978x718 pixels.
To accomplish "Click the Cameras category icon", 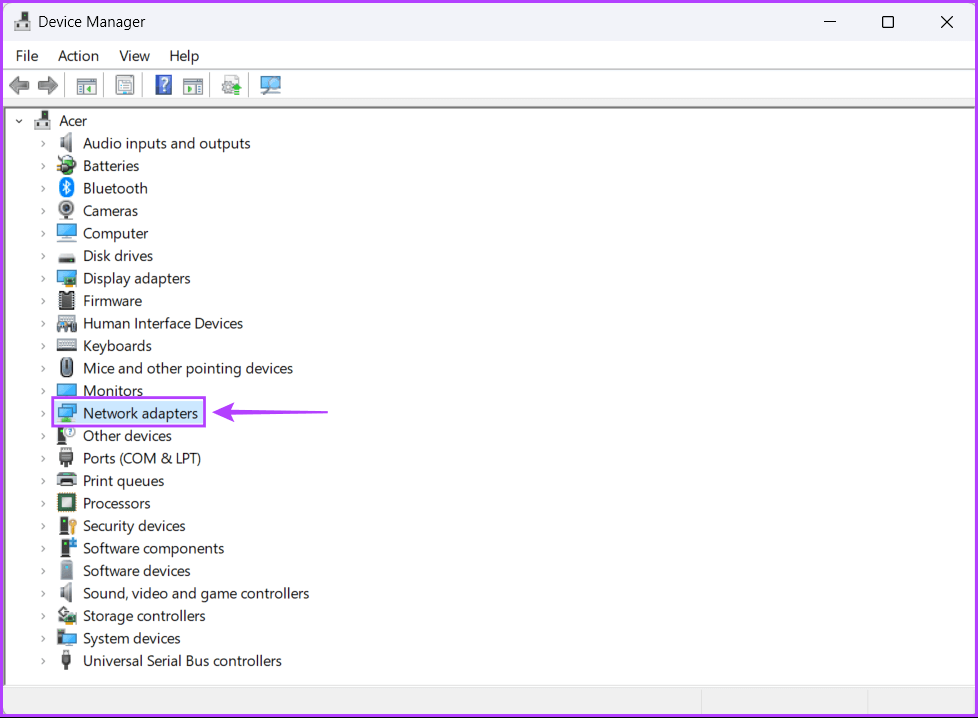I will point(67,211).
